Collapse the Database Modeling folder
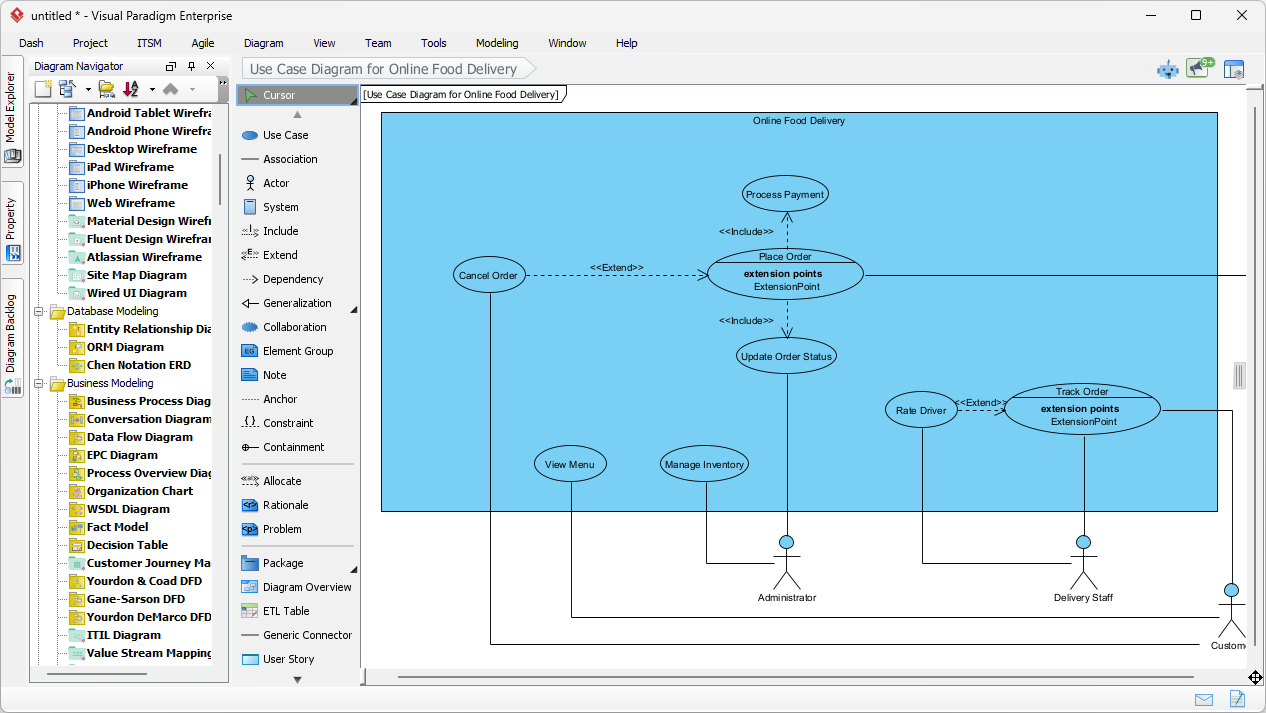 click(x=39, y=311)
